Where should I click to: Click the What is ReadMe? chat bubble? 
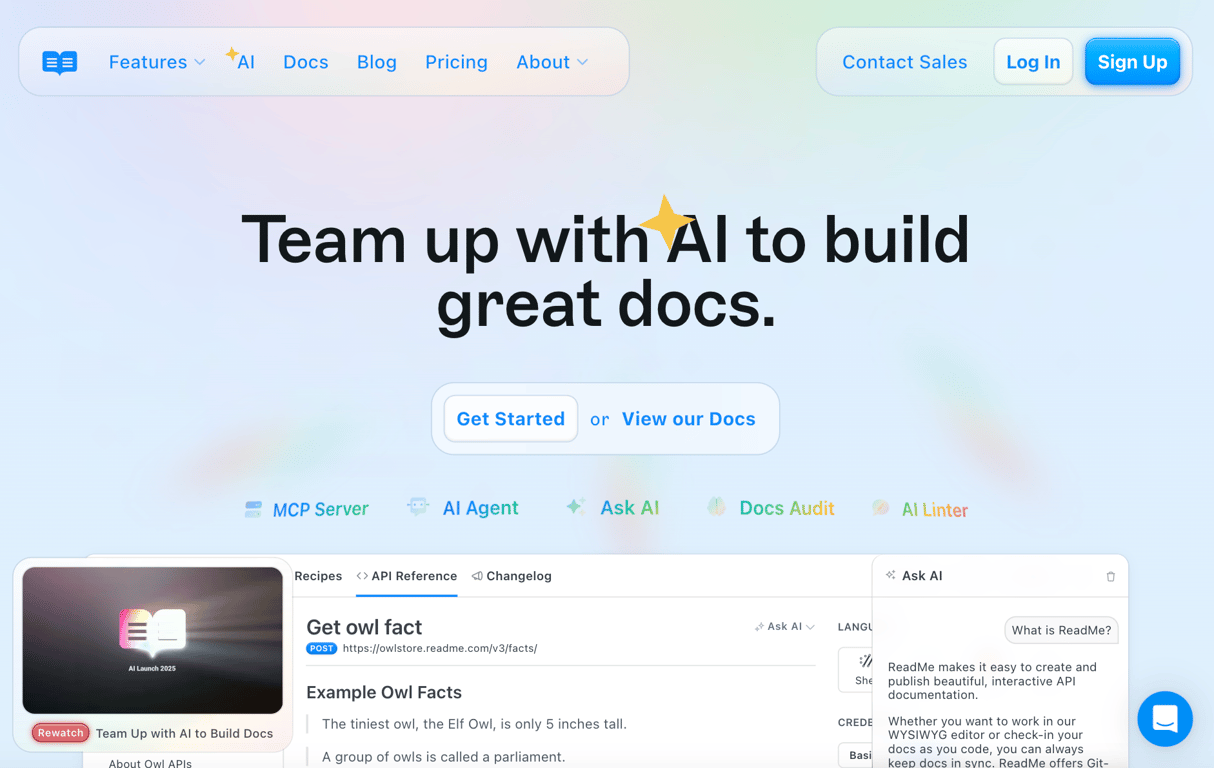[x=1061, y=630]
